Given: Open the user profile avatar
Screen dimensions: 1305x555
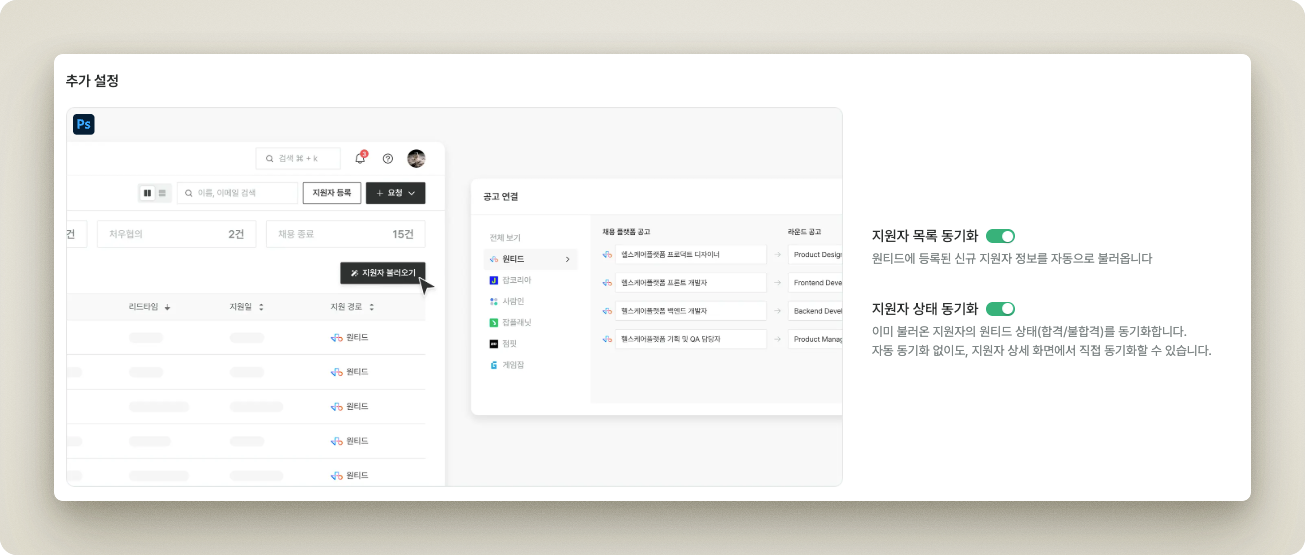Looking at the screenshot, I should tap(416, 158).
